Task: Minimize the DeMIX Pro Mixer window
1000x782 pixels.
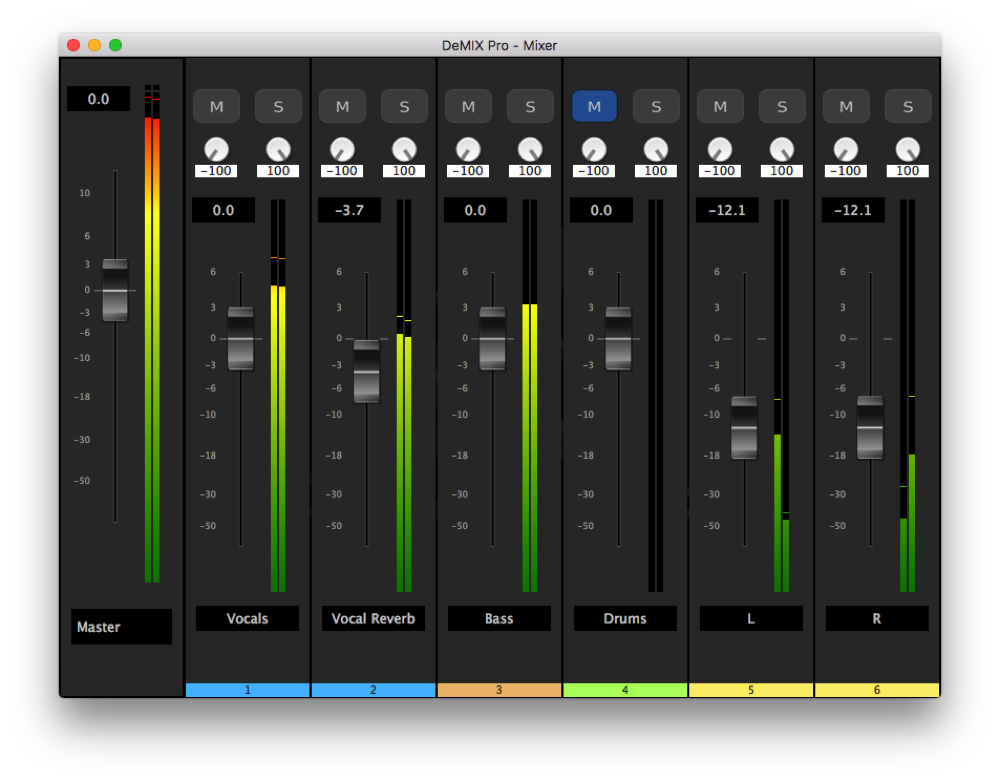Action: coord(94,45)
